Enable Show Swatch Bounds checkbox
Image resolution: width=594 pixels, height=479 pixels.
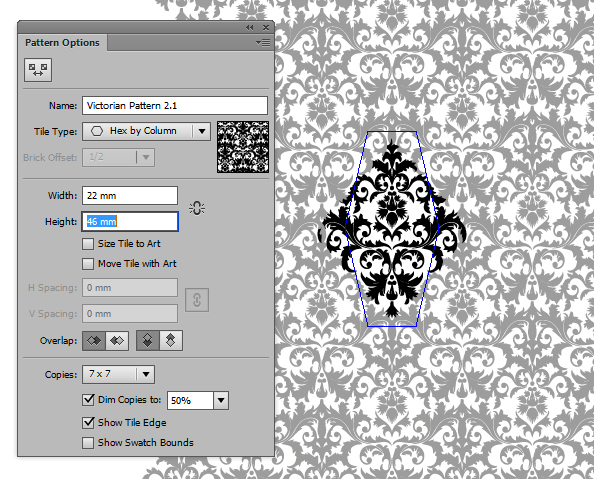(88, 443)
